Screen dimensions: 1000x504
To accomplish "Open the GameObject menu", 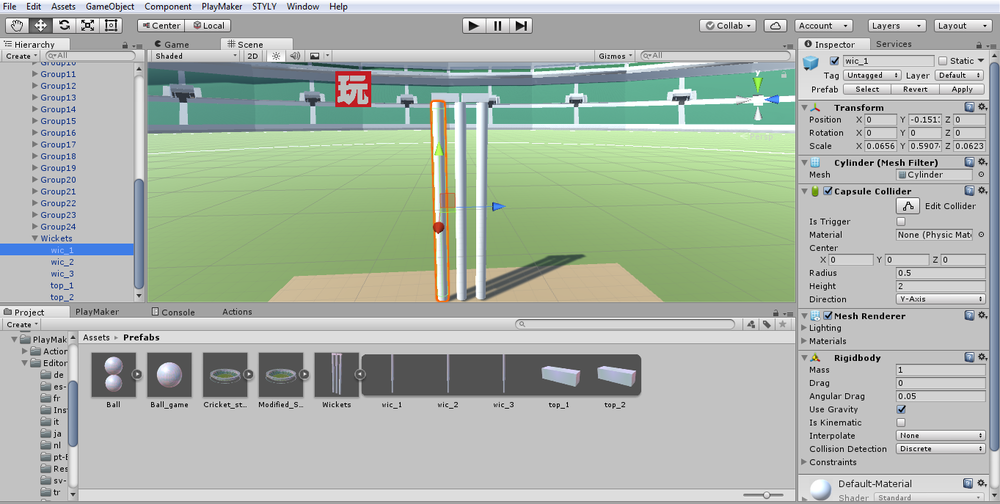I will tap(110, 6).
